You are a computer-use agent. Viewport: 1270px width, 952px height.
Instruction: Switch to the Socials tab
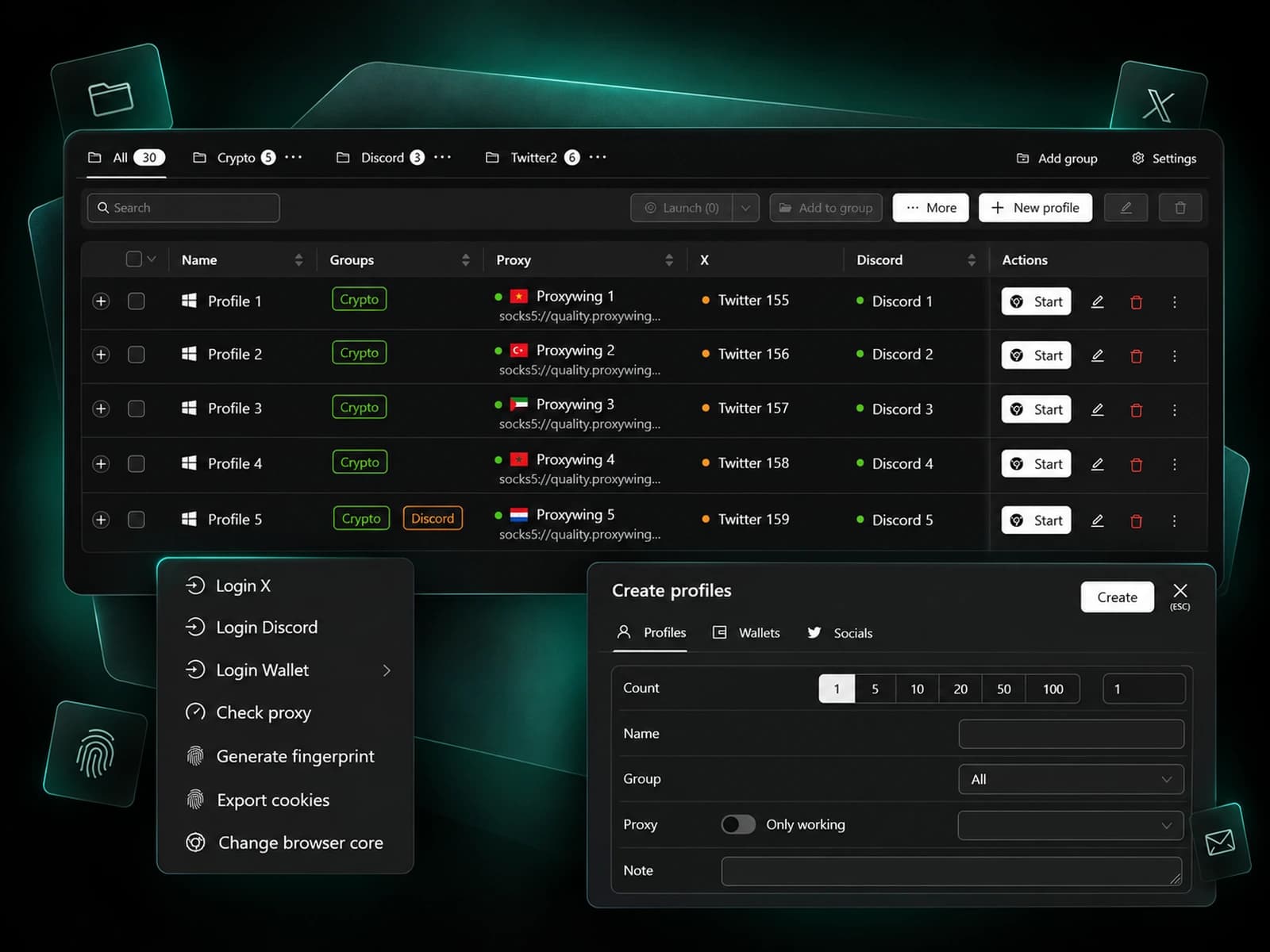pyautogui.click(x=840, y=633)
